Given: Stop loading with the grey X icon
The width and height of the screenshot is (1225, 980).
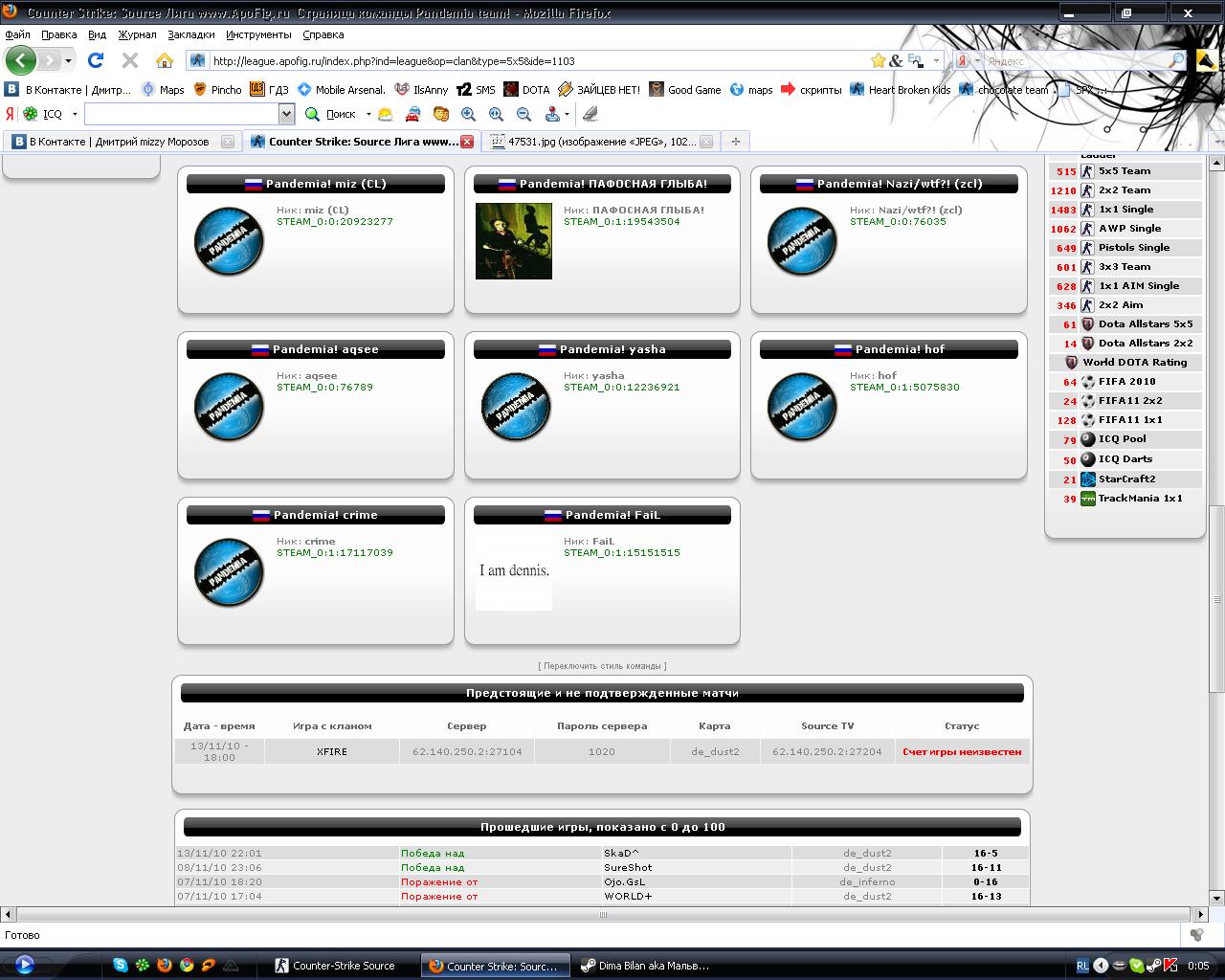Looking at the screenshot, I should click(x=130, y=60).
